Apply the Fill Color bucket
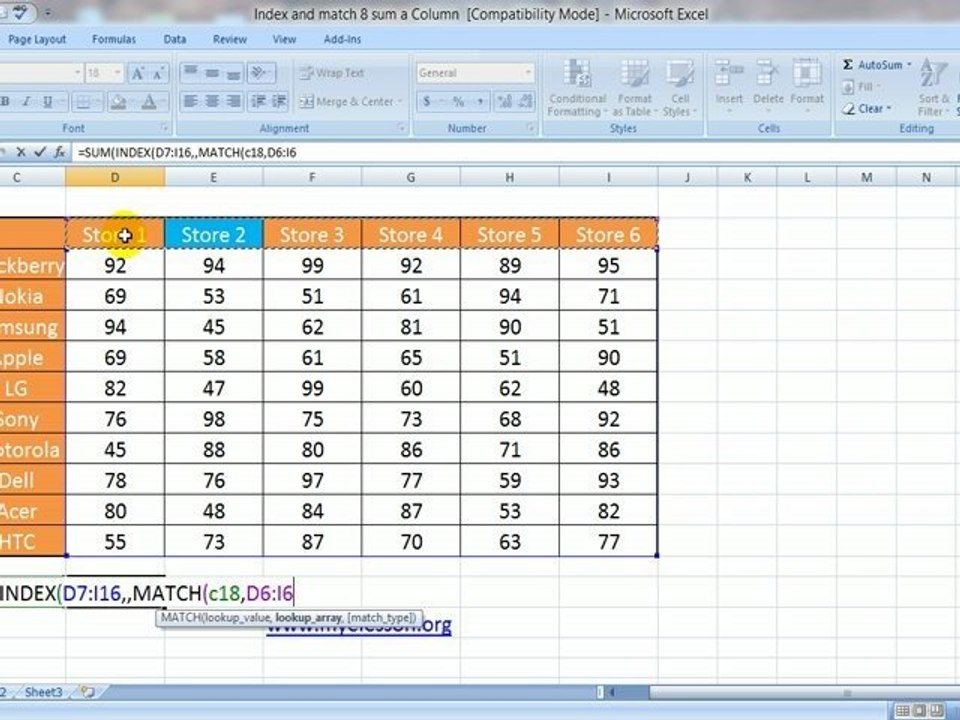The width and height of the screenshot is (960, 720). (x=118, y=102)
